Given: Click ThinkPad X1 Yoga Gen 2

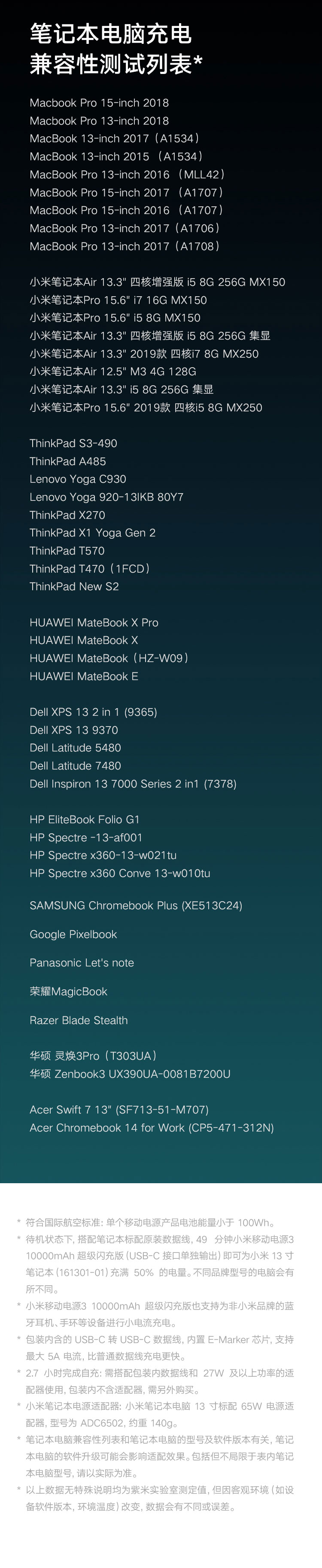Looking at the screenshot, I should click(x=92, y=533).
